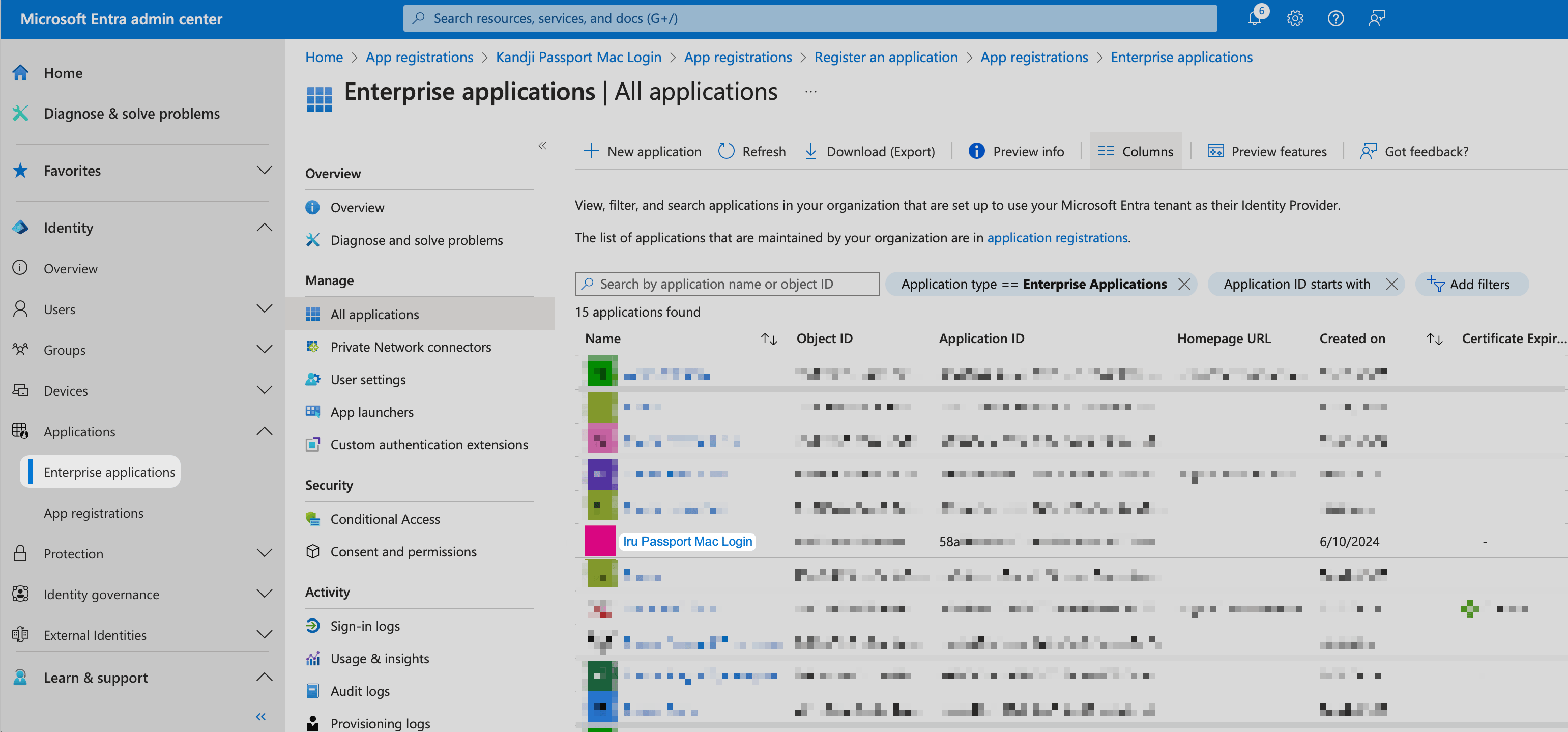Go to Register an application breadcrumb
Screen dimensions: 1568x732
(886, 57)
